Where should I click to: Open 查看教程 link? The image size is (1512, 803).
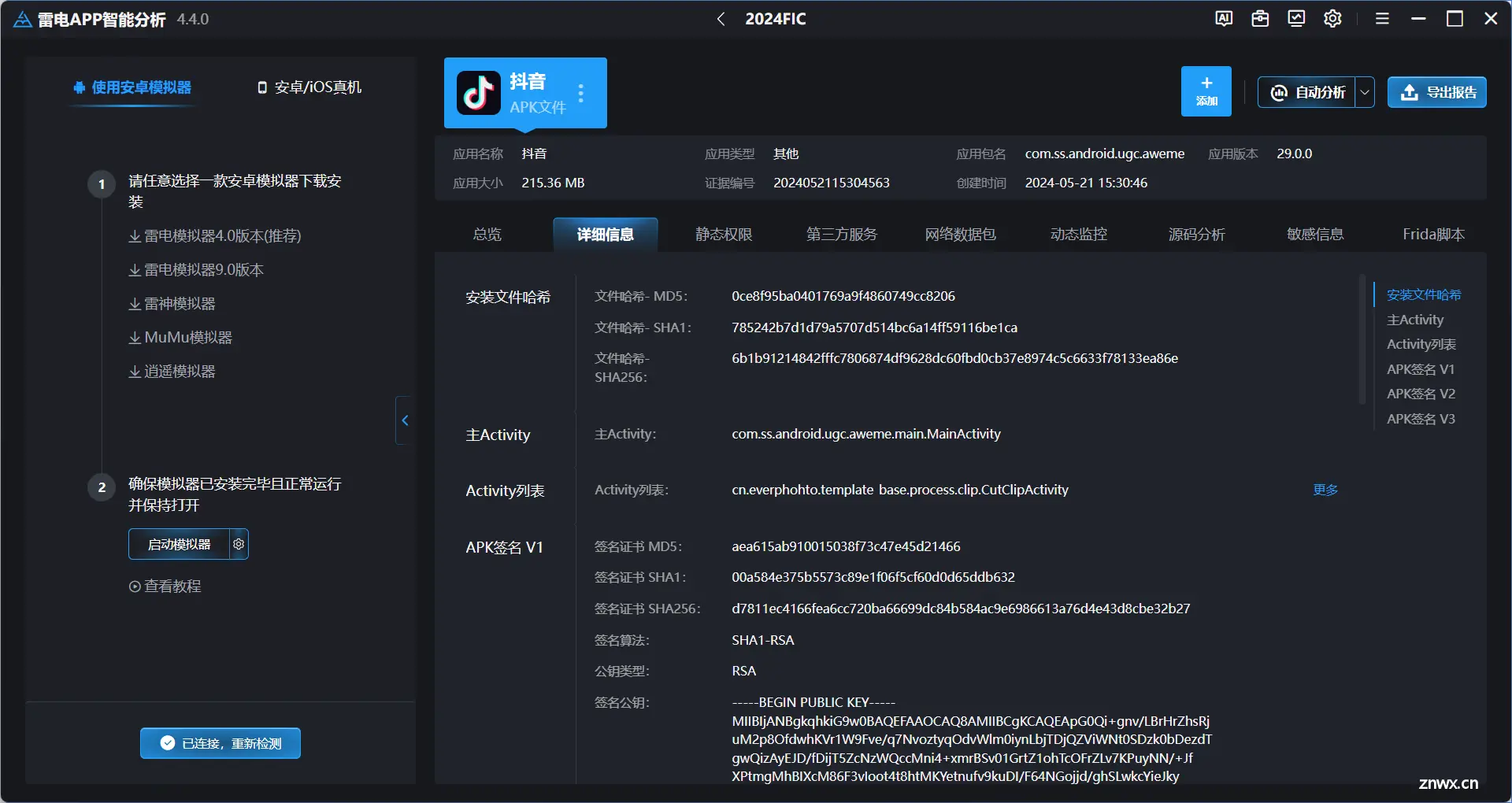pyautogui.click(x=165, y=587)
